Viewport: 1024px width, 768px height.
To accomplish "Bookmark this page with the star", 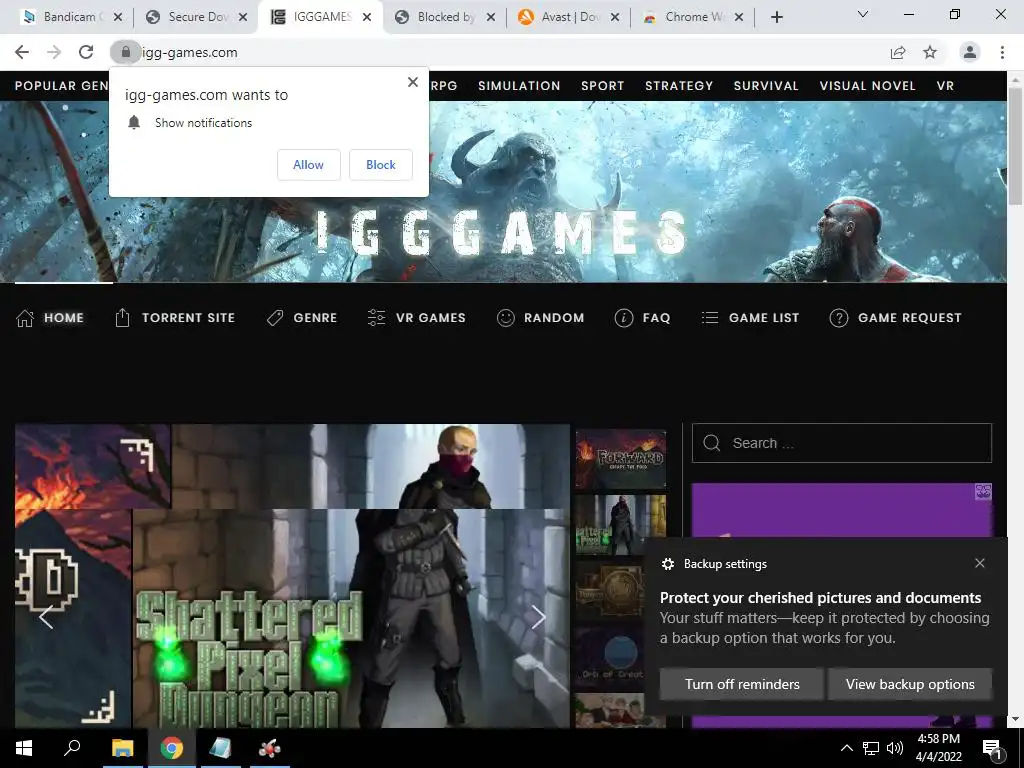I will coord(930,52).
